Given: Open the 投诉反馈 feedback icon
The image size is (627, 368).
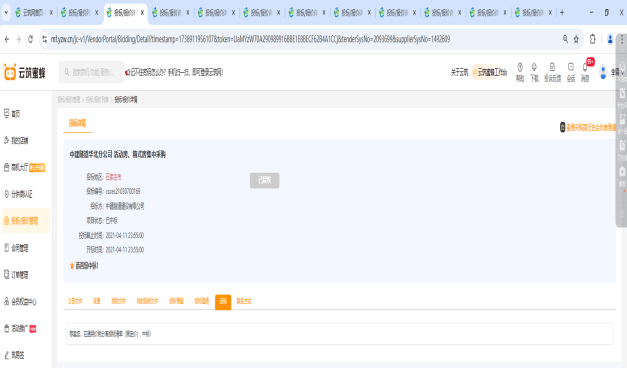Looking at the screenshot, I should tap(552, 72).
